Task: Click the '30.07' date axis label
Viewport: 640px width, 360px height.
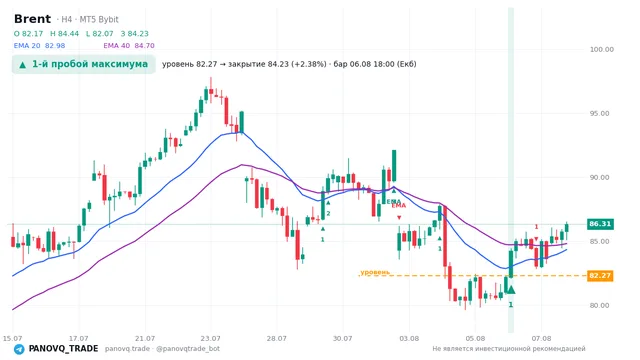Action: (342, 339)
